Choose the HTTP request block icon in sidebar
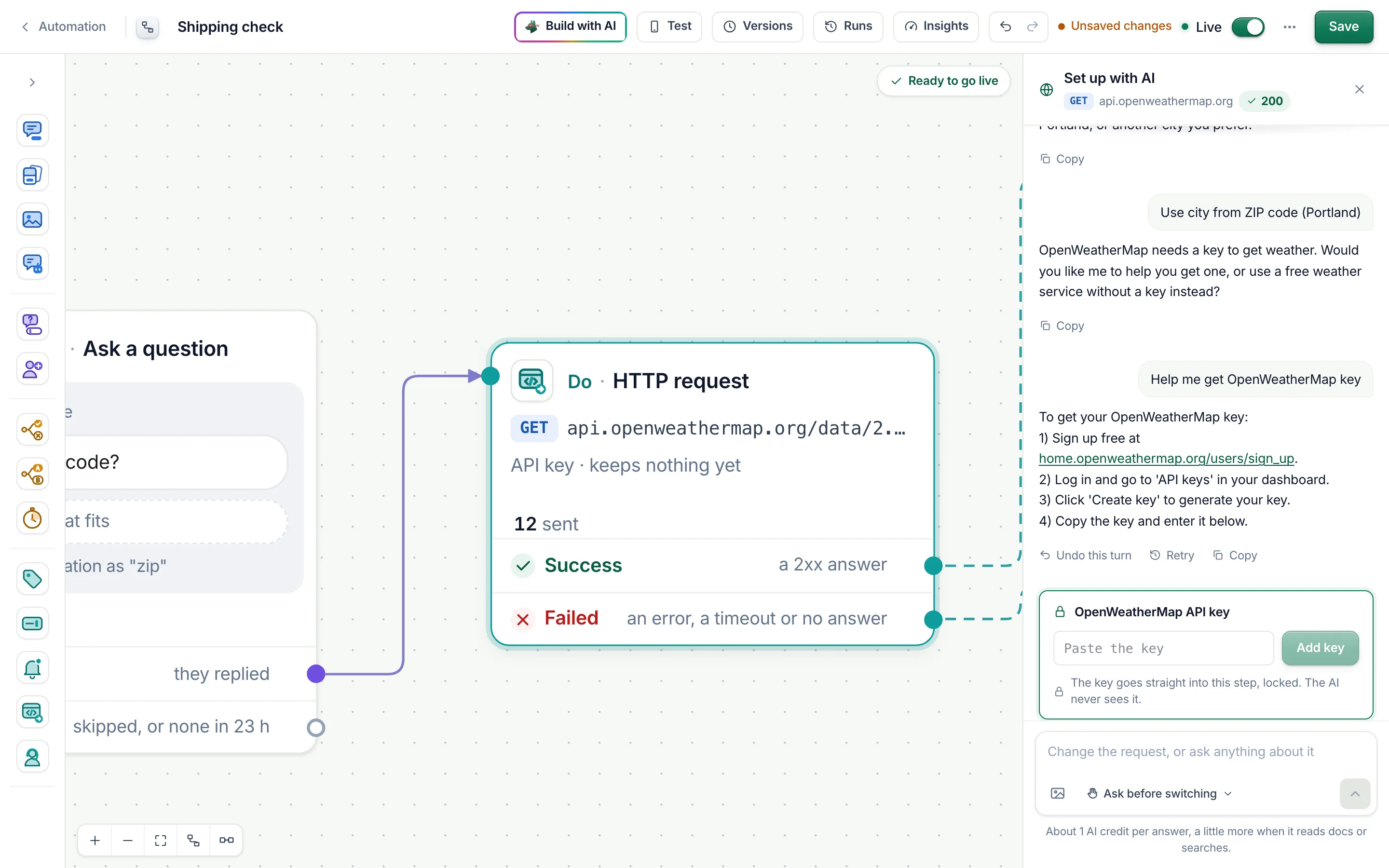Image resolution: width=1389 pixels, height=868 pixels. [32, 712]
